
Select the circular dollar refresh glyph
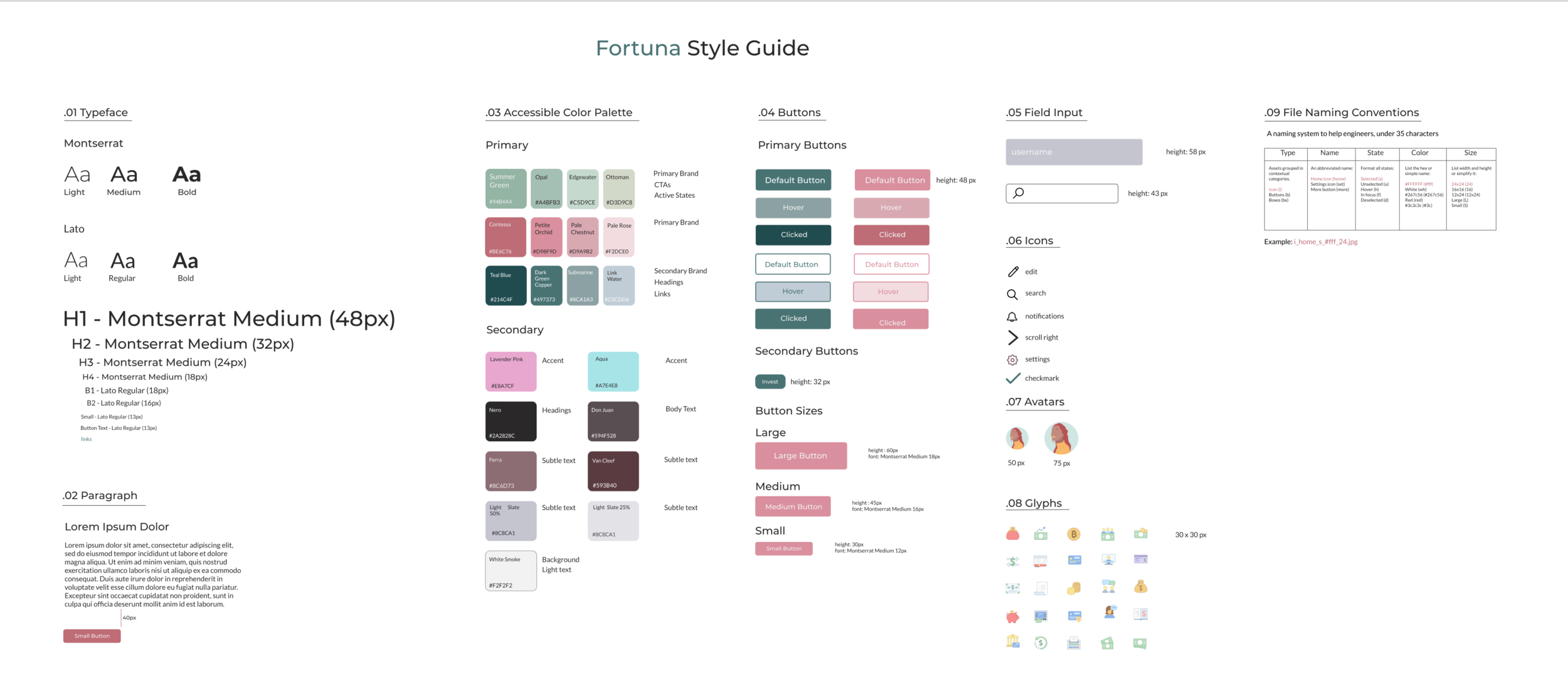pyautogui.click(x=1041, y=643)
